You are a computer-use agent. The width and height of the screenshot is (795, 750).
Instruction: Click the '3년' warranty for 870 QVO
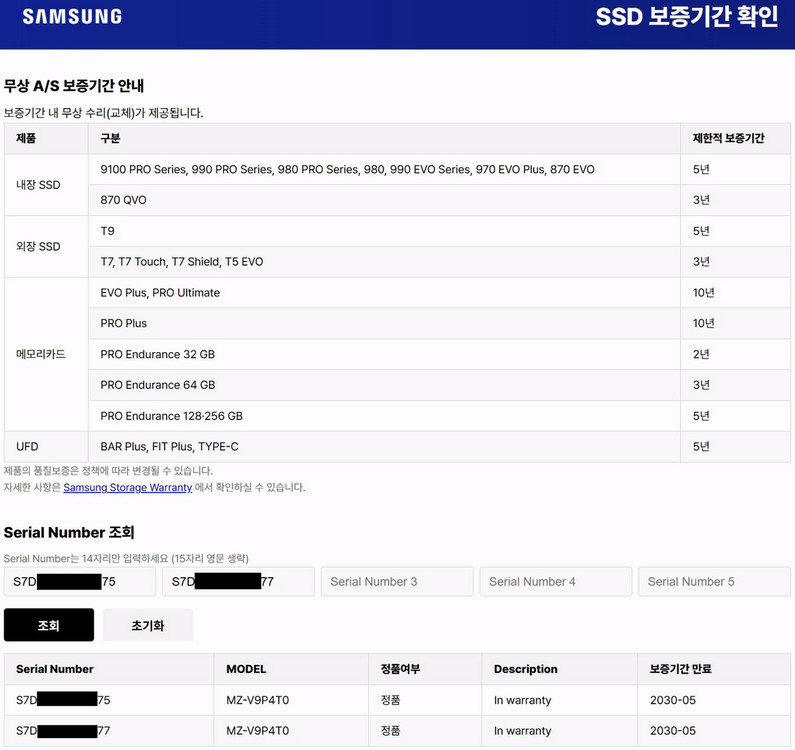pyautogui.click(x=701, y=200)
